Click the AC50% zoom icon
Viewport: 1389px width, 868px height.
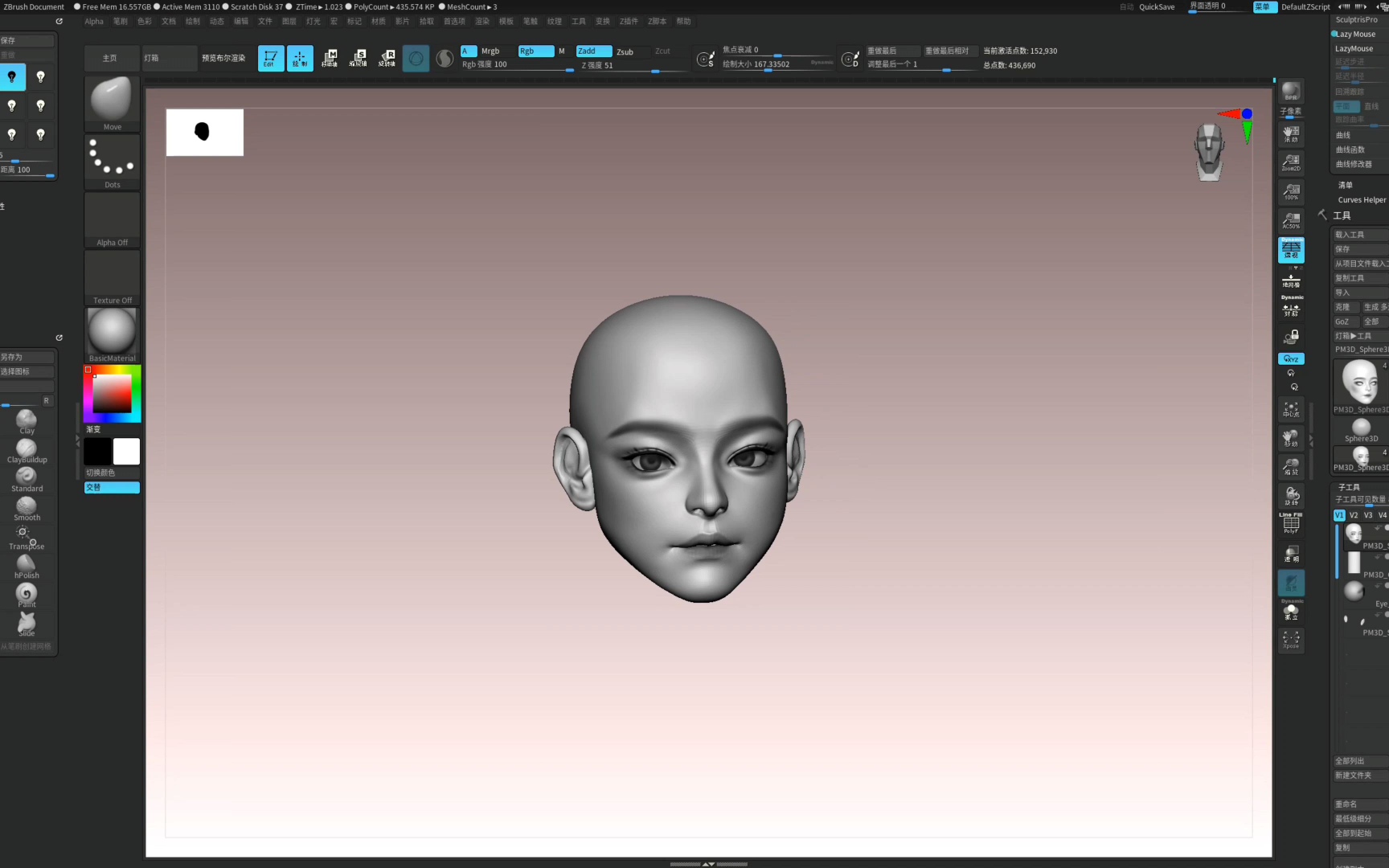pyautogui.click(x=1291, y=220)
